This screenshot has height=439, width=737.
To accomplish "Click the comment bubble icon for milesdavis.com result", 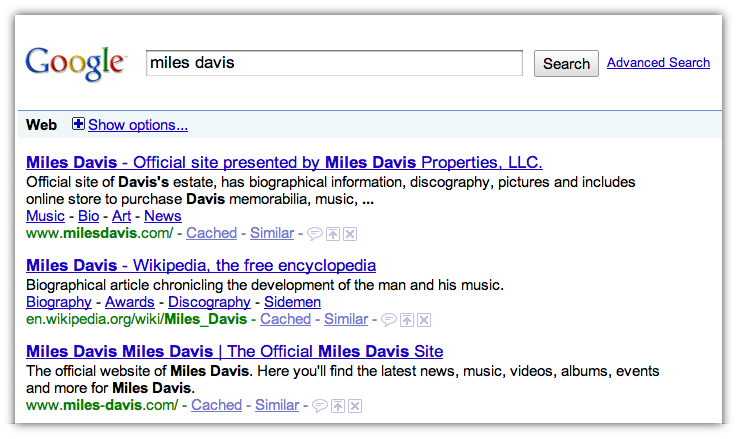I will tap(314, 234).
